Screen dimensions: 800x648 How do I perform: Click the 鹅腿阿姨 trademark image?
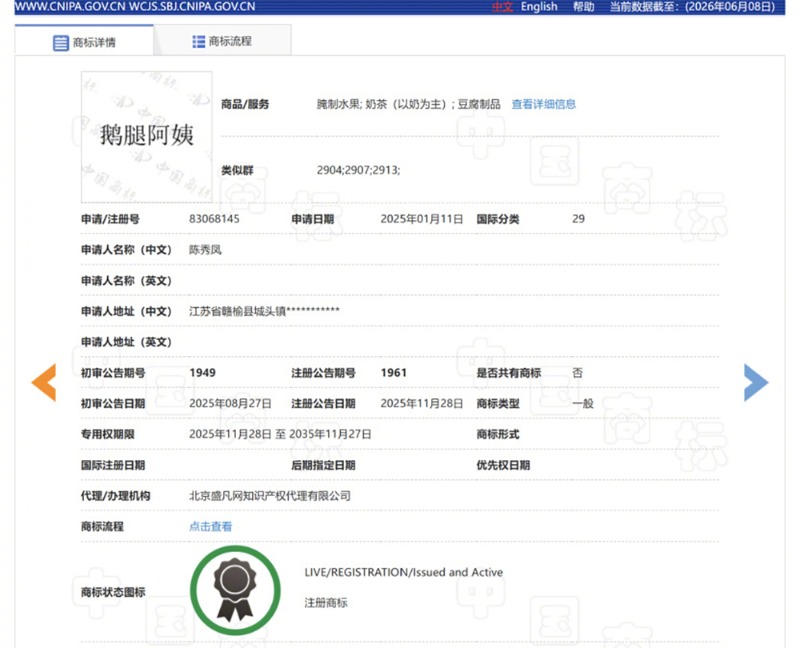(x=146, y=137)
